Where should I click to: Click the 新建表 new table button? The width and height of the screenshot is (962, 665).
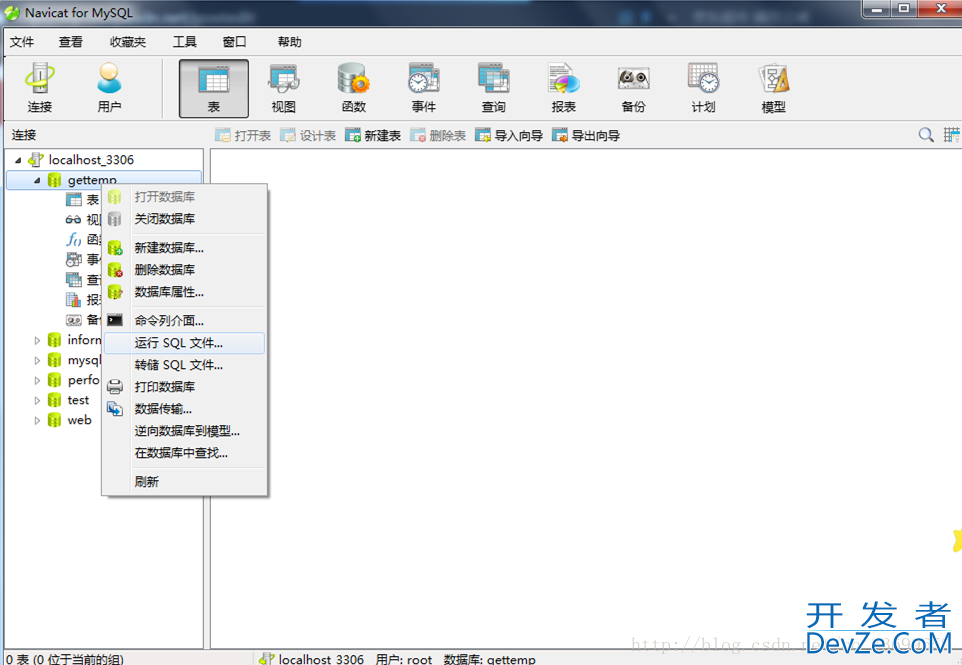pos(373,136)
